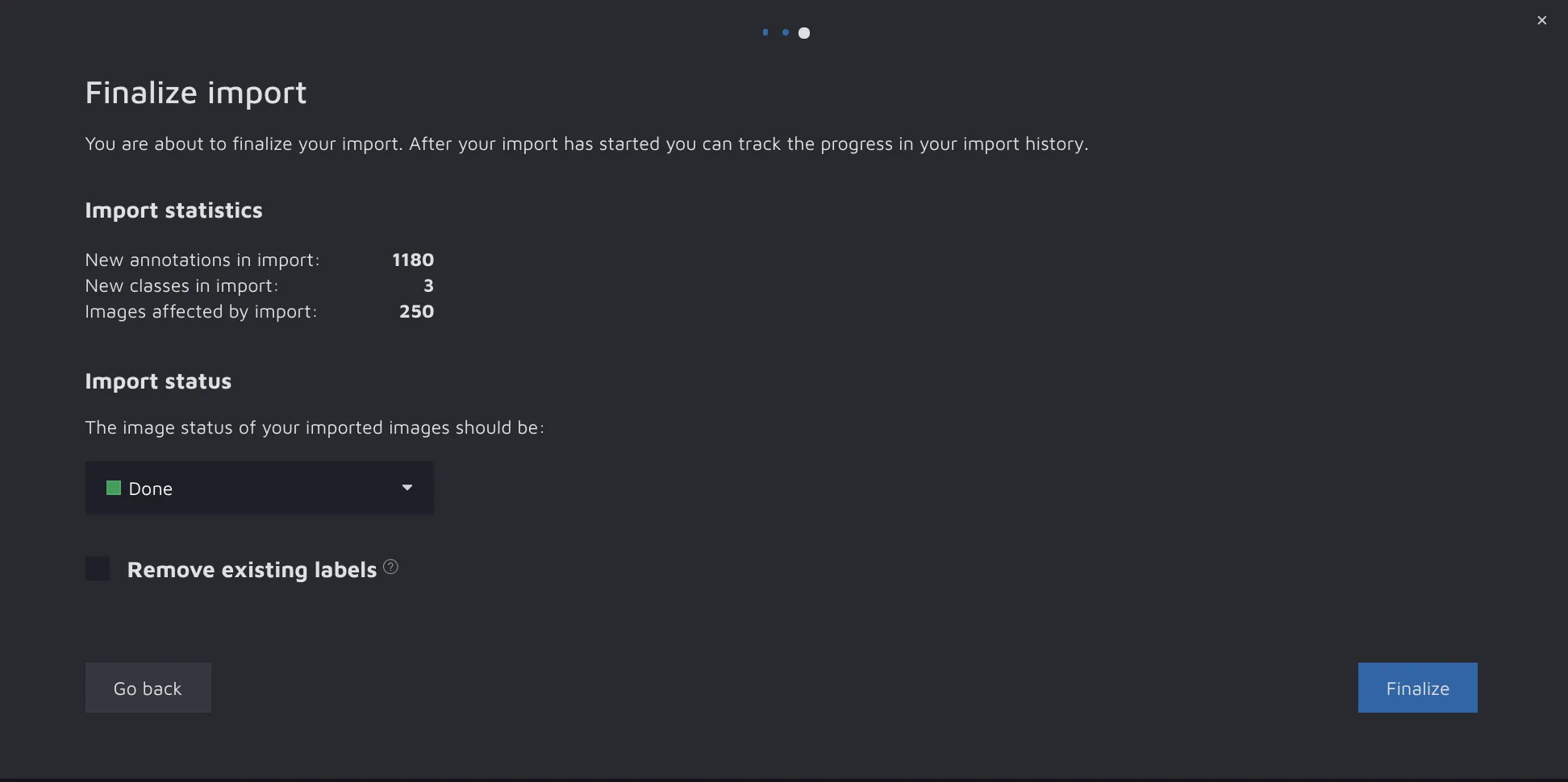Click the Import status heading
1568x782 pixels.
pos(158,381)
